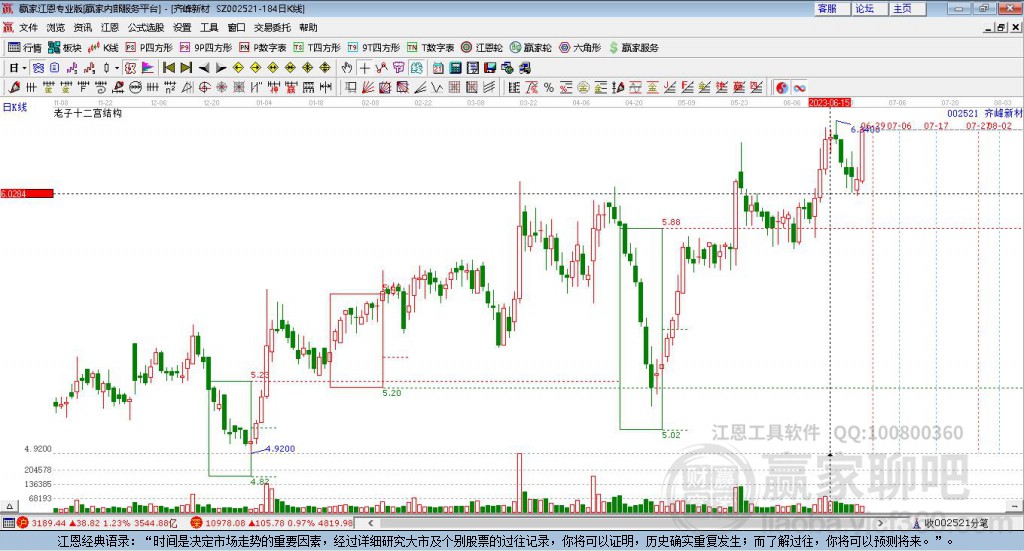Open the 赢家轮 wheel tool

tap(531, 48)
